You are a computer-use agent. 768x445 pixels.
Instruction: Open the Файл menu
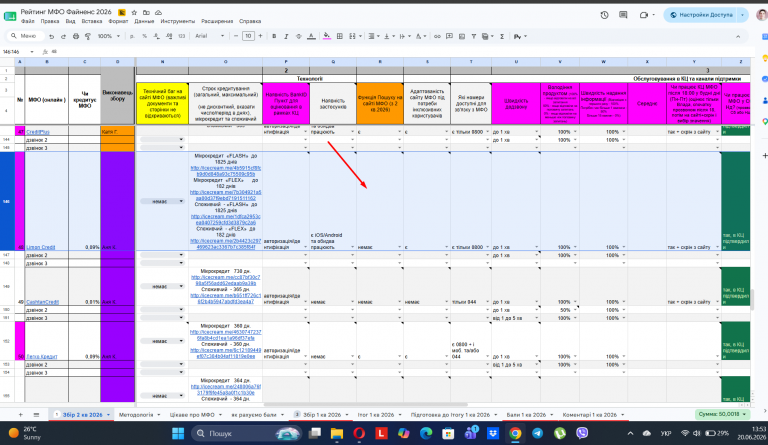click(27, 22)
